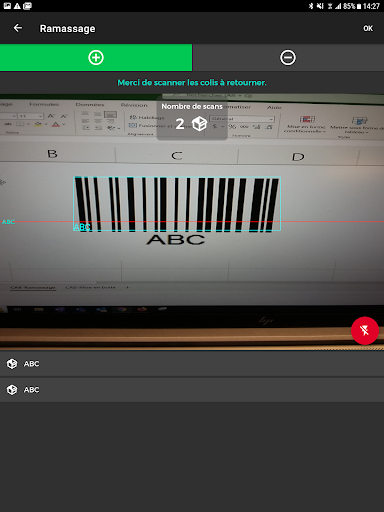The width and height of the screenshot is (384, 512).
Task: Tap the muted sound icon in status bar
Action: [320, 6]
